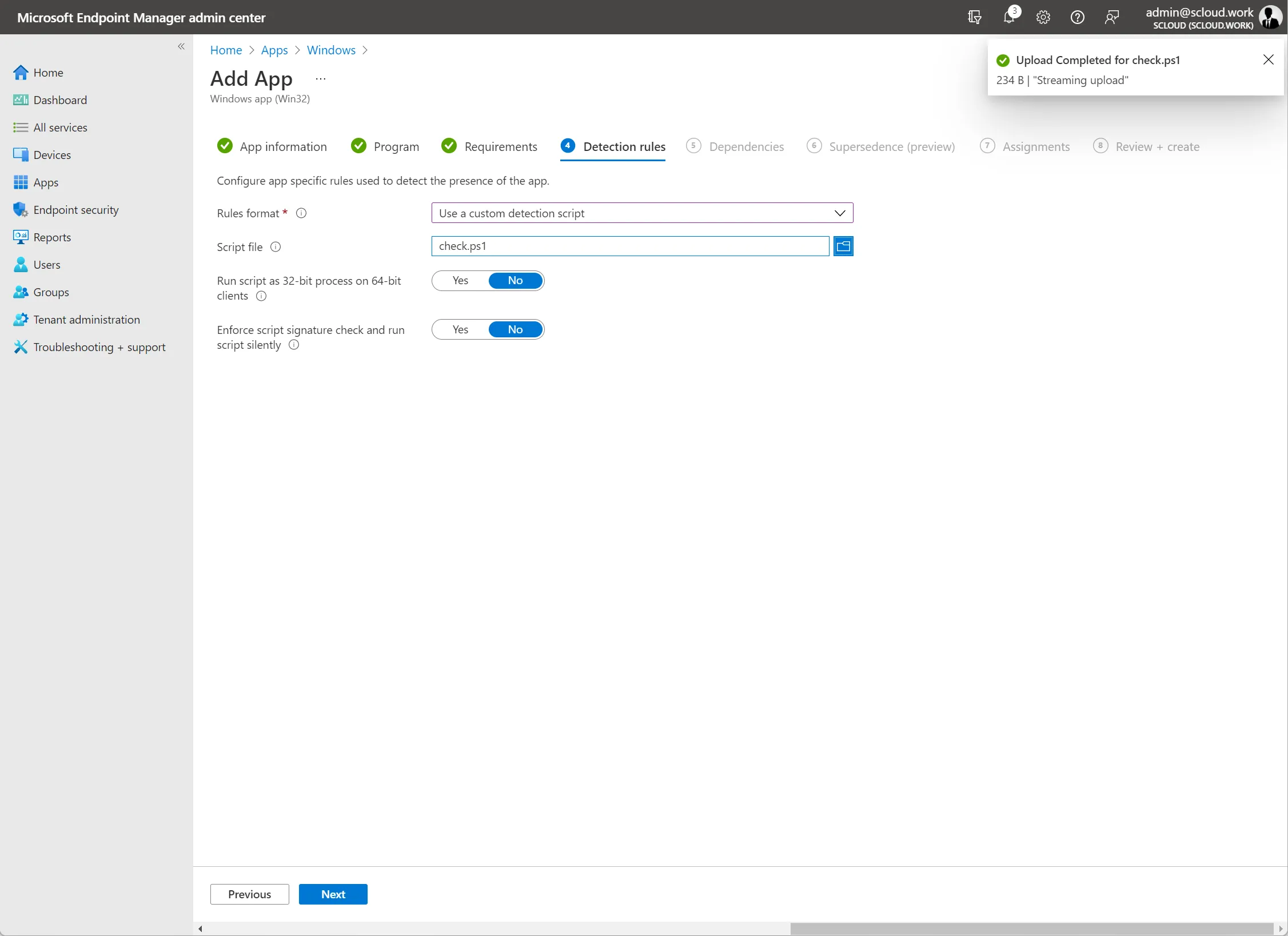The image size is (1288, 936).
Task: Set 32-bit process option to Yes
Action: (x=460, y=281)
